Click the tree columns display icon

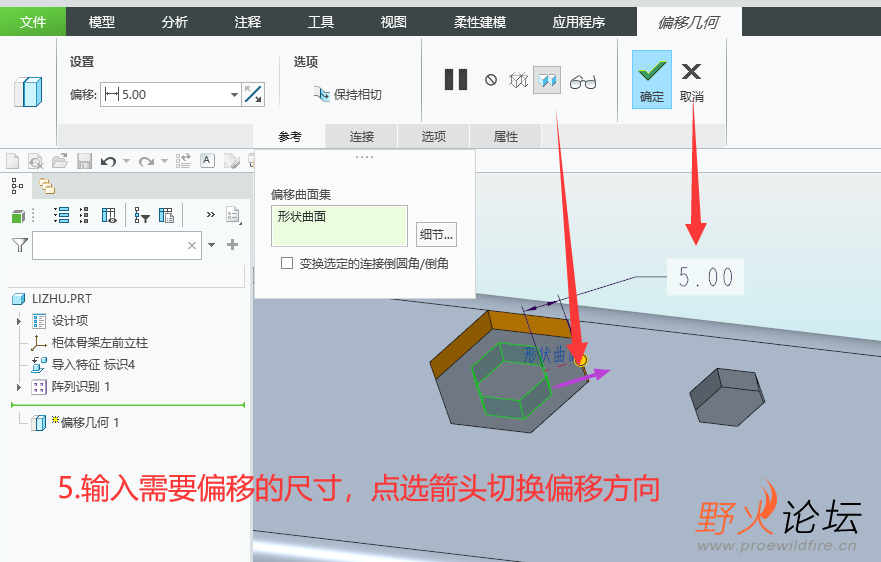tap(109, 215)
